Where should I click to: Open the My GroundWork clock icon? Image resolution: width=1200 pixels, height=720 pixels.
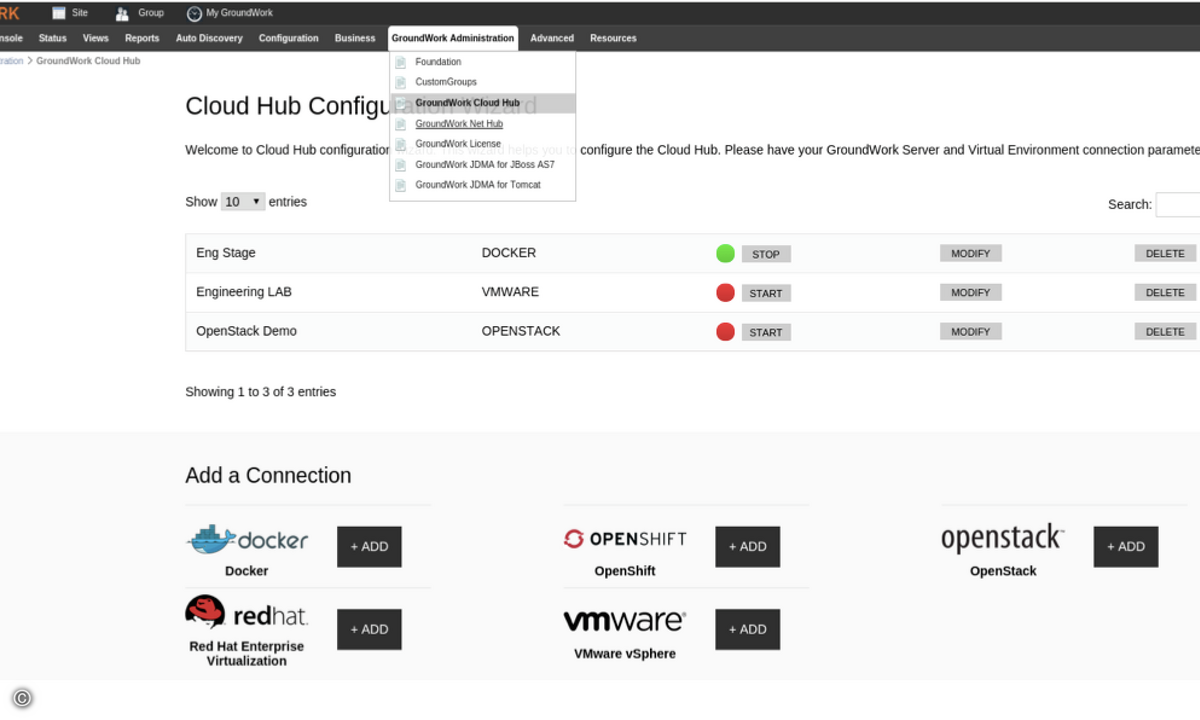point(194,14)
